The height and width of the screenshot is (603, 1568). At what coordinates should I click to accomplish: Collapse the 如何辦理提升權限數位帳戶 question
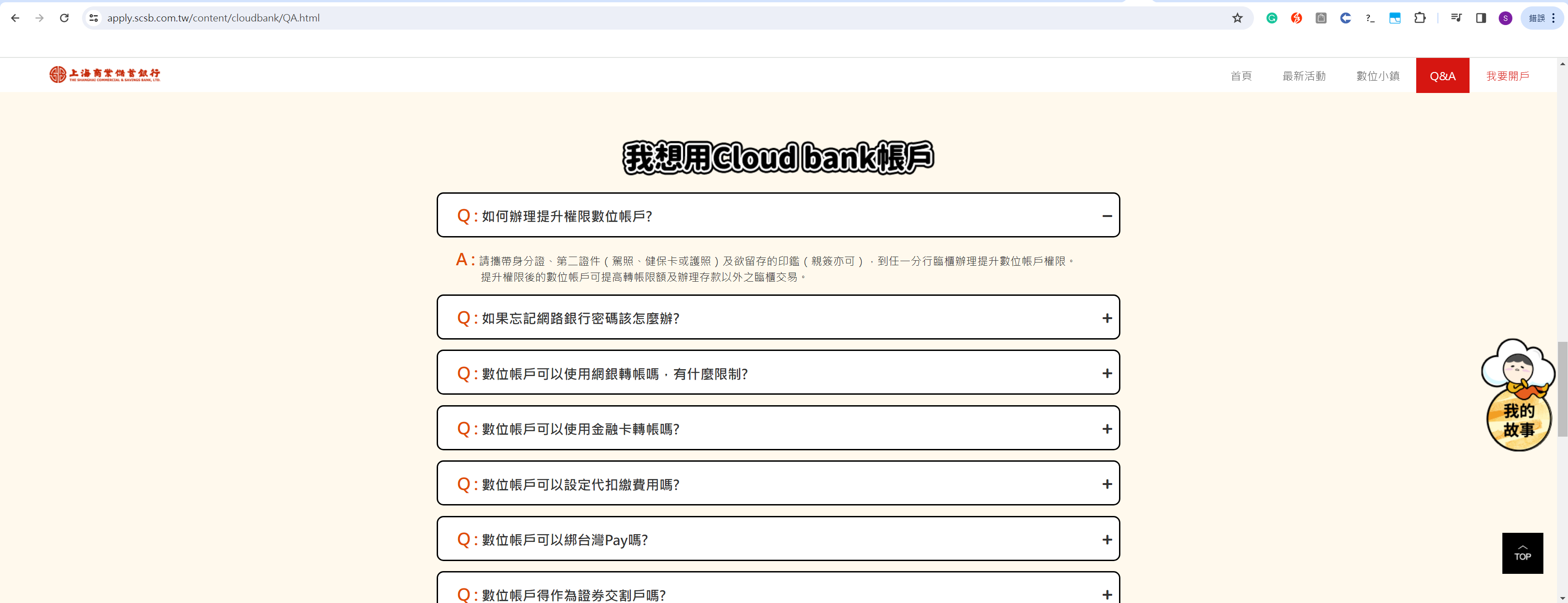[x=1107, y=216]
